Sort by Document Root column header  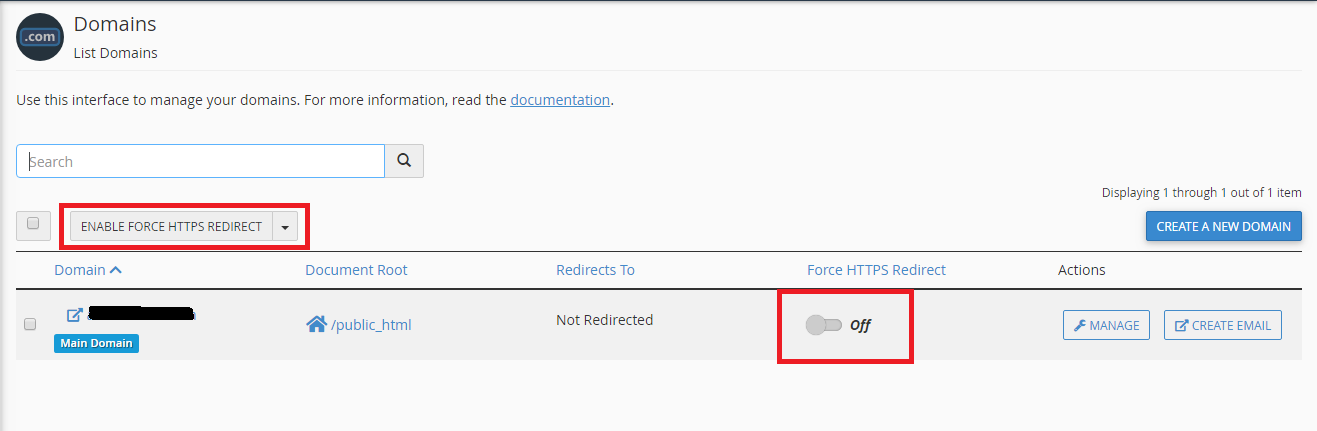point(356,270)
